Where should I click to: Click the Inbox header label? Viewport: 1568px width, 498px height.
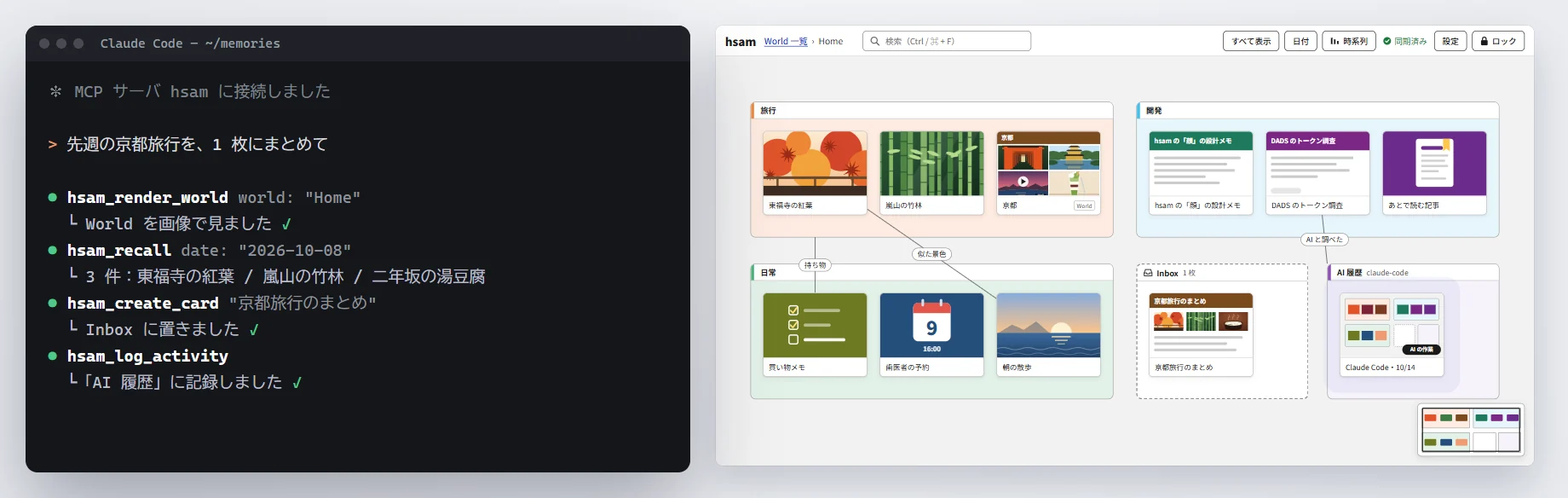pyautogui.click(x=1167, y=273)
